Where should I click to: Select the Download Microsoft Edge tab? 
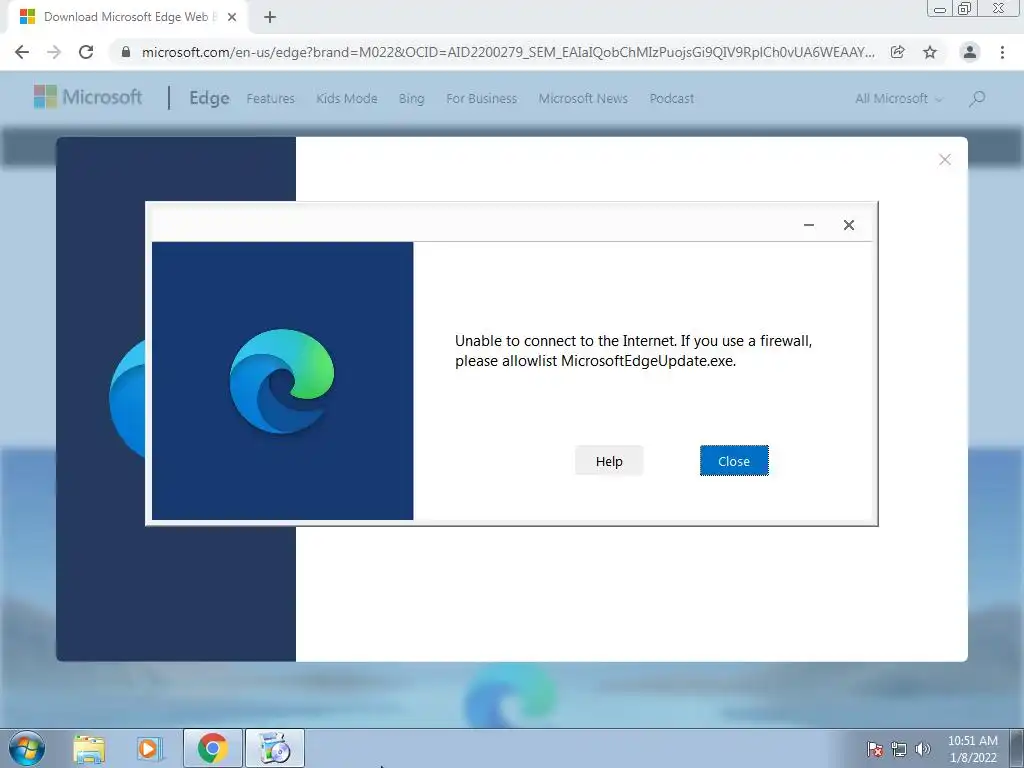[127, 17]
